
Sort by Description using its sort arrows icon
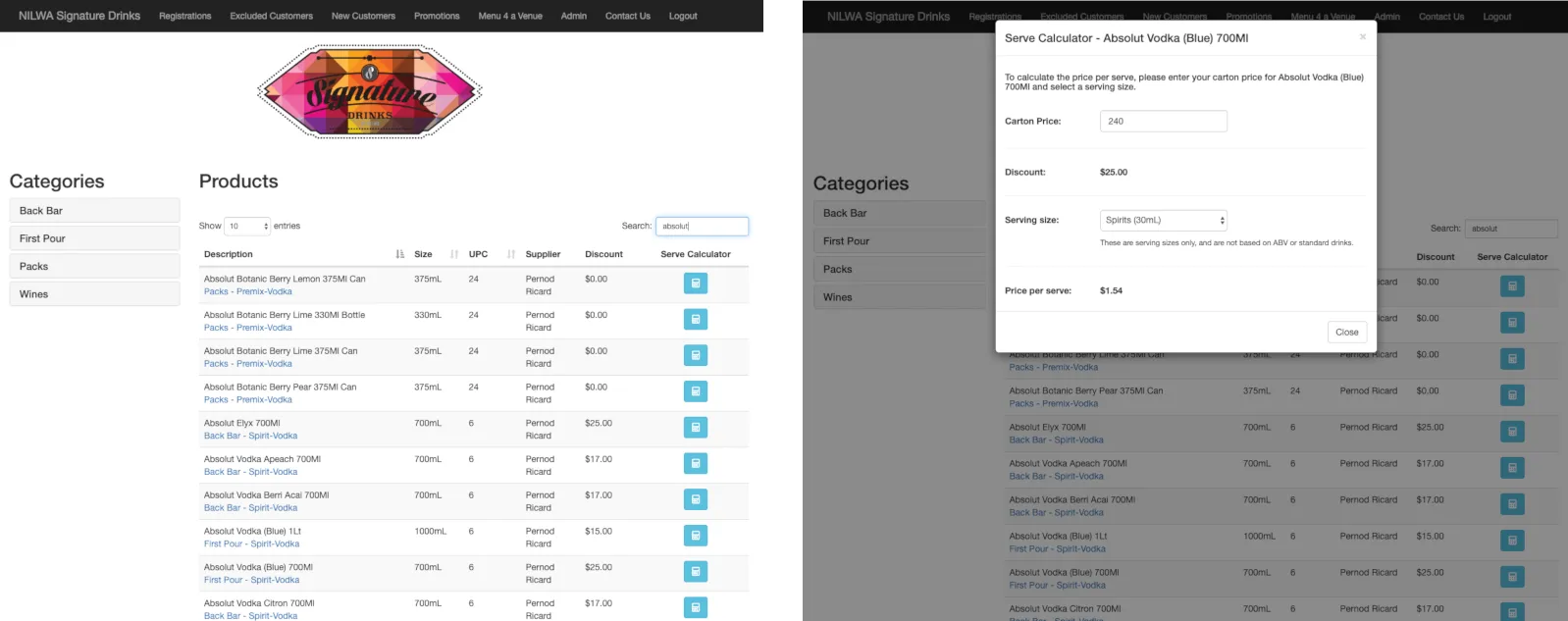[399, 254]
